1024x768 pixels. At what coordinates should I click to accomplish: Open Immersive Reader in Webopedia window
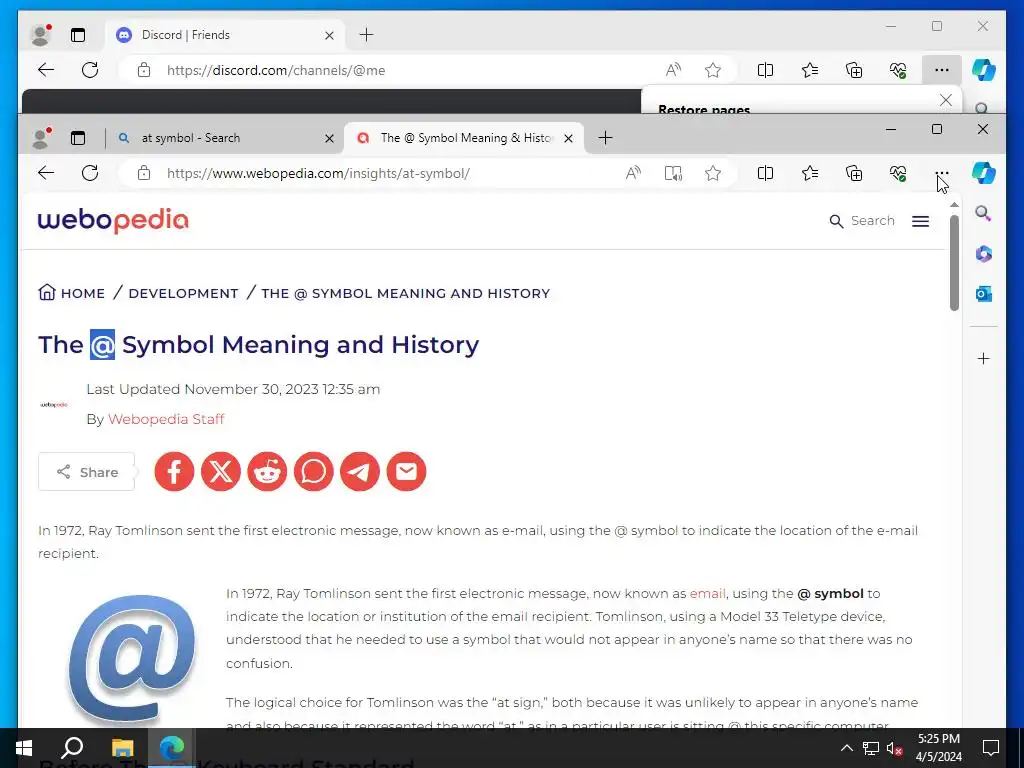tap(673, 173)
